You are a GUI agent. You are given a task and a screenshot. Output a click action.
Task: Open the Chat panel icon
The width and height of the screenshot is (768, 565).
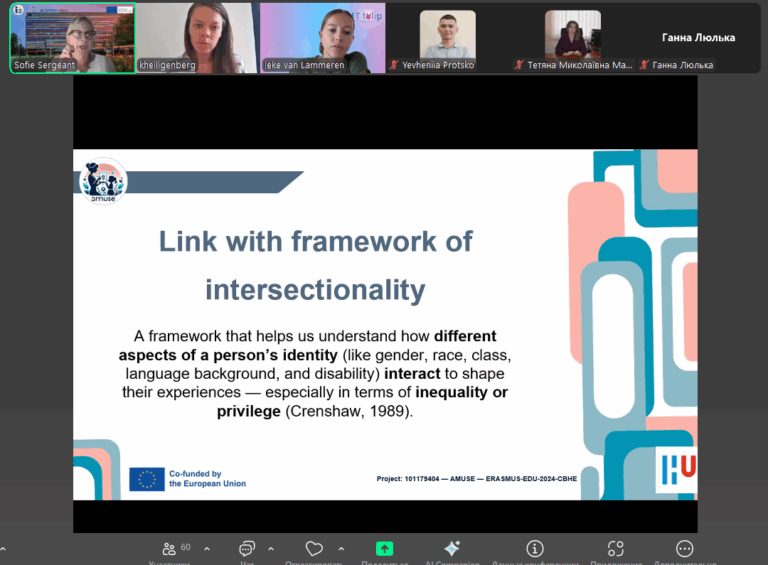click(247, 549)
